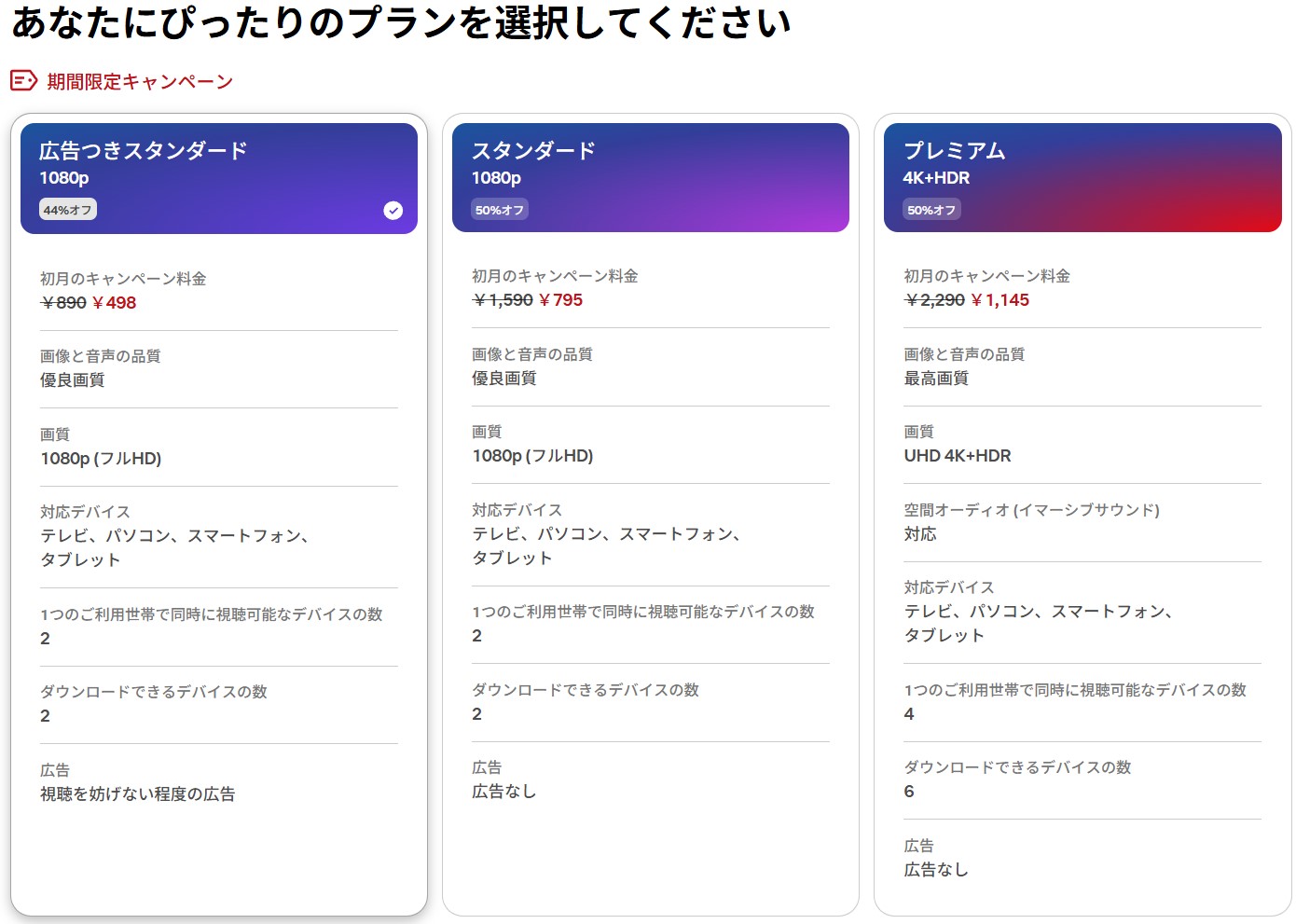Click the ¥795 campaign price
Screen dimensions: 1296x924
coord(561,300)
